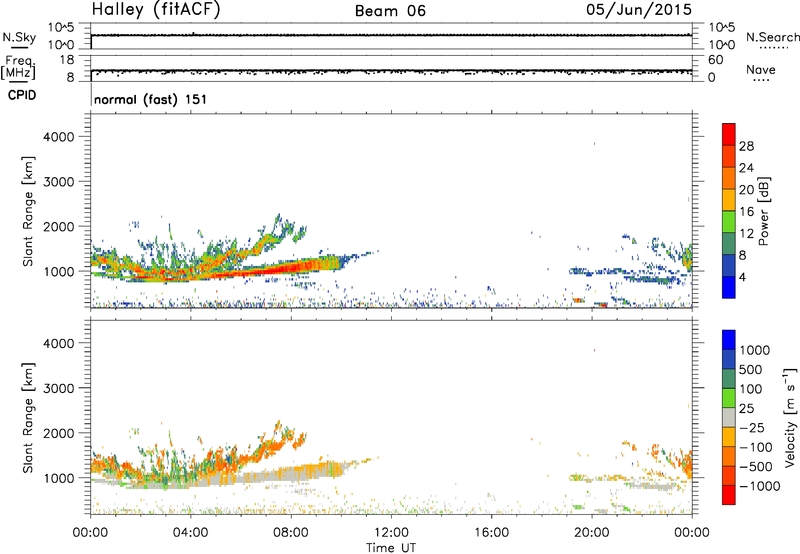This screenshot has height=554, width=800.
Task: Click the '16' power colorbar label
Action: coord(746,212)
